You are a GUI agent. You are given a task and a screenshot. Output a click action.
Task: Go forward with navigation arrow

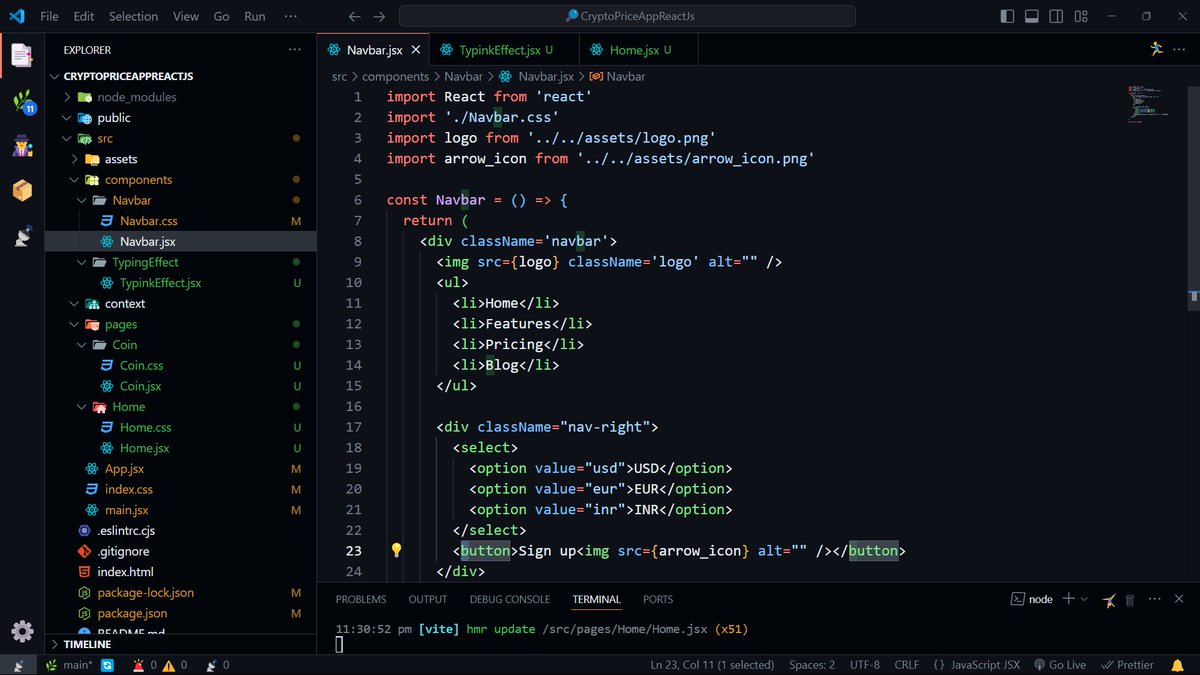tap(378, 16)
